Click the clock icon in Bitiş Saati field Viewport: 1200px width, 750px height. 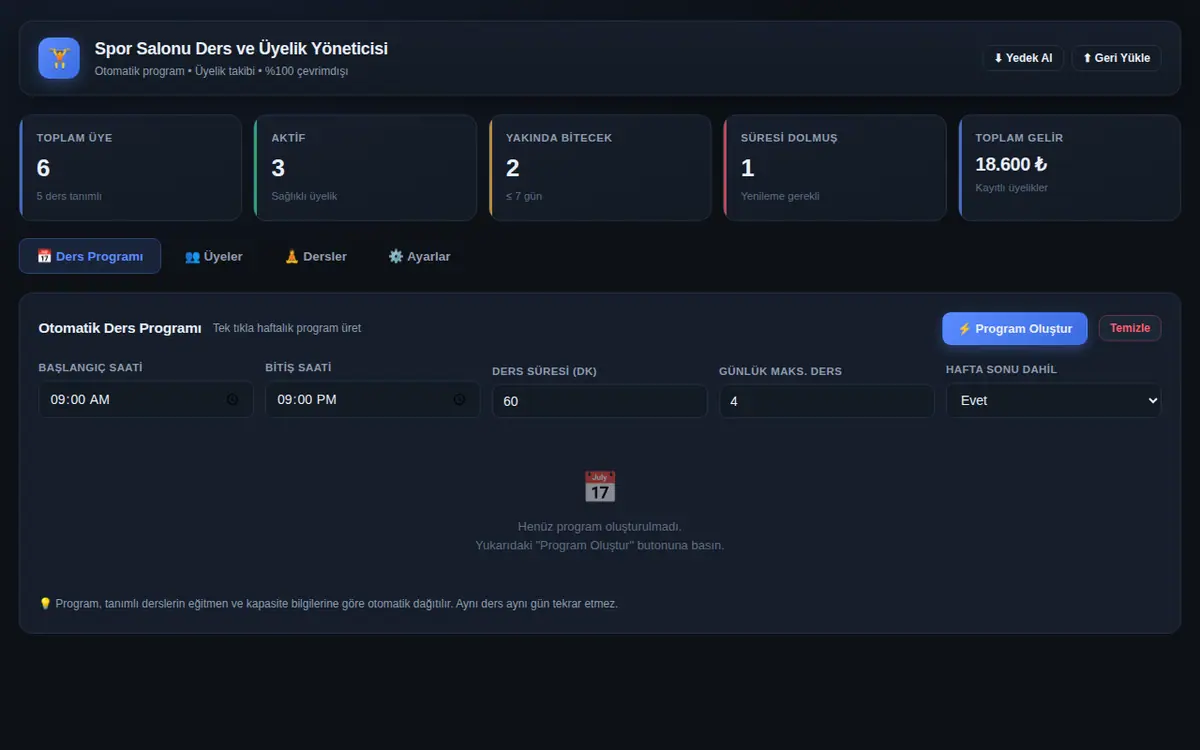coord(459,399)
